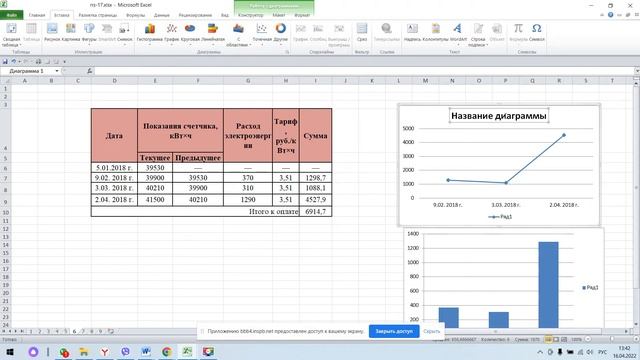Click the Ряд1 legend of bar chart

point(590,288)
